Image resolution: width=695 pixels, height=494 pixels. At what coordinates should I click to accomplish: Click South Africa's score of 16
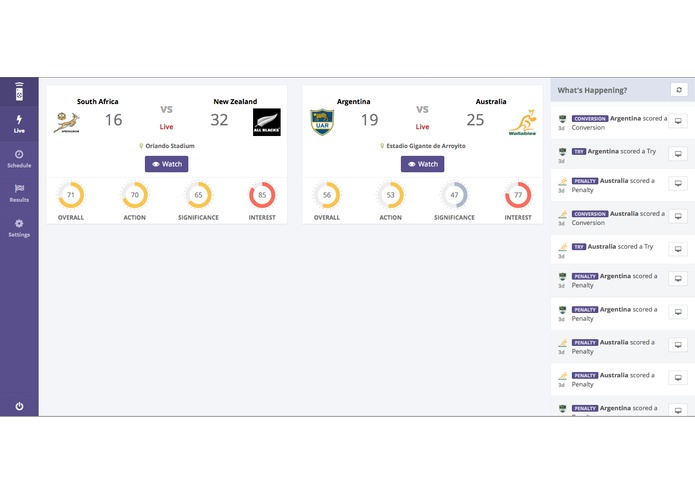pyautogui.click(x=113, y=120)
